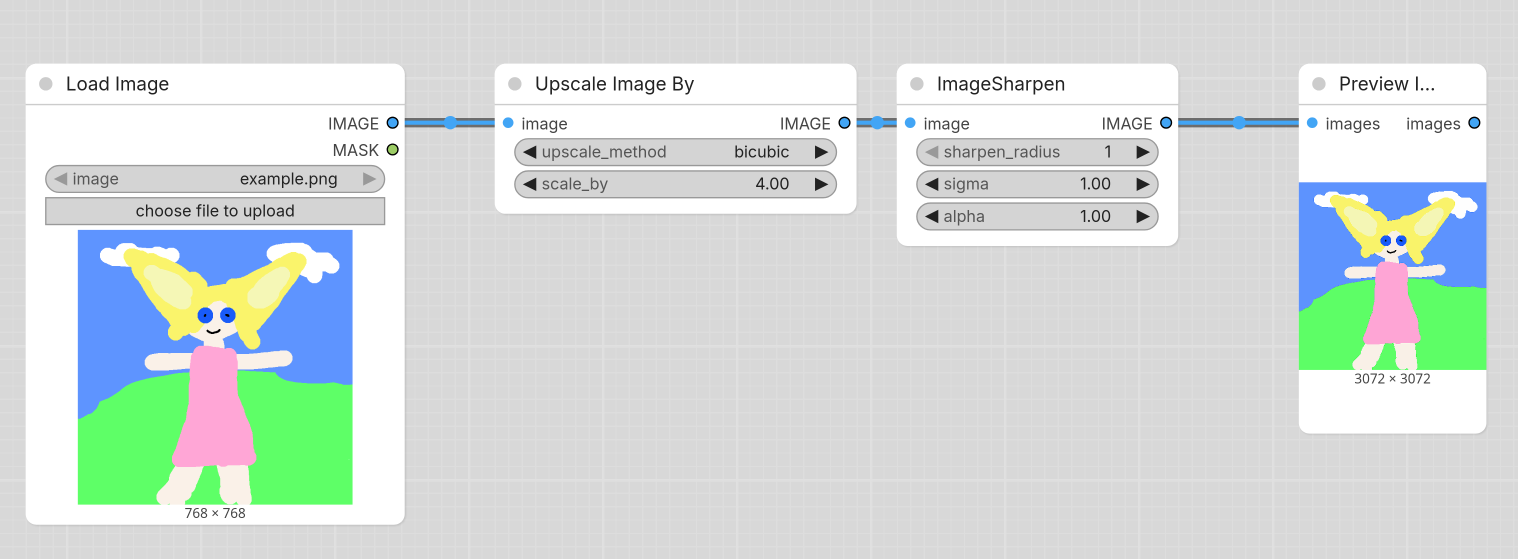1518x559 pixels.
Task: Select the 3072 × 3072 preview output thumbnail
Action: (x=1392, y=276)
